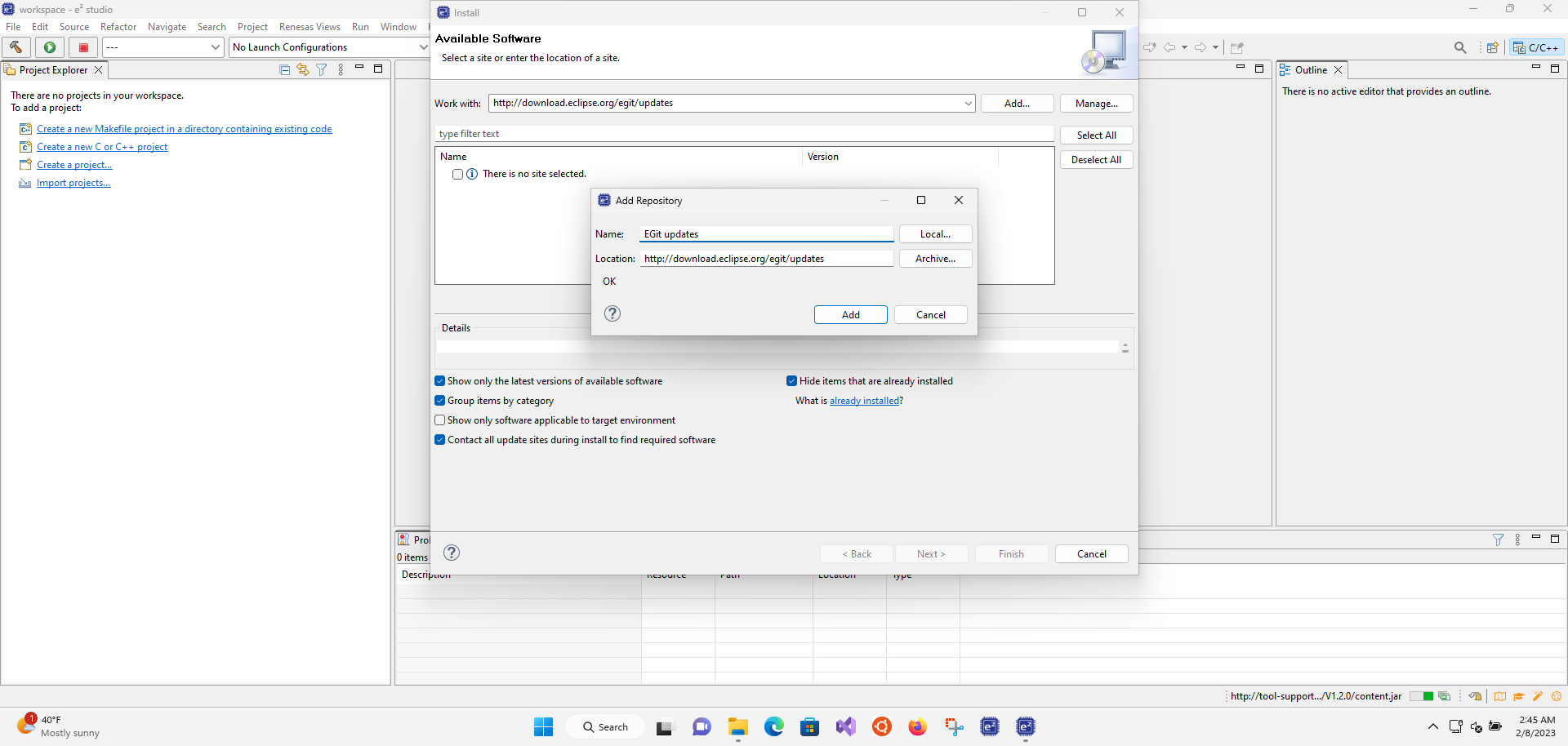1568x746 pixels.
Task: Select the Outline tab
Action: tap(1312, 70)
